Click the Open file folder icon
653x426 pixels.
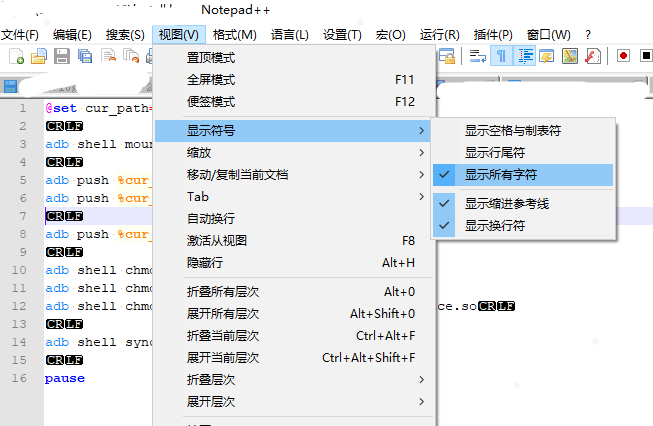(39, 56)
